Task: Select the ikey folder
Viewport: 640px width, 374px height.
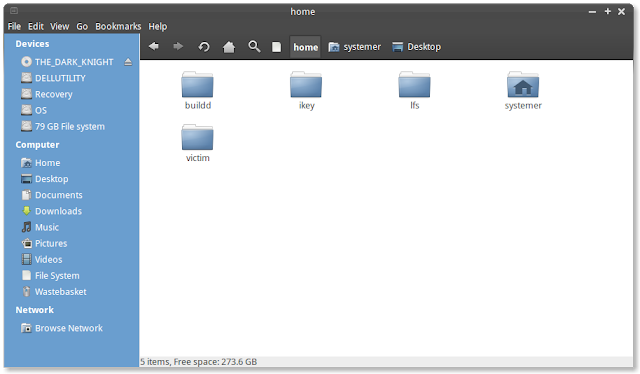Action: click(306, 91)
